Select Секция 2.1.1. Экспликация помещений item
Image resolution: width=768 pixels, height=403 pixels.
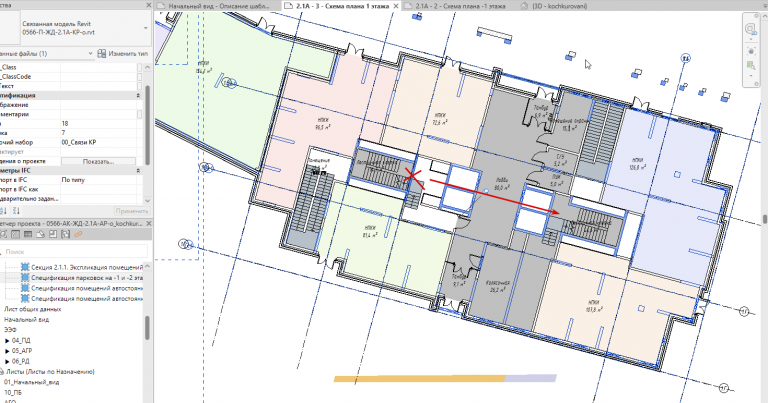(x=87, y=267)
